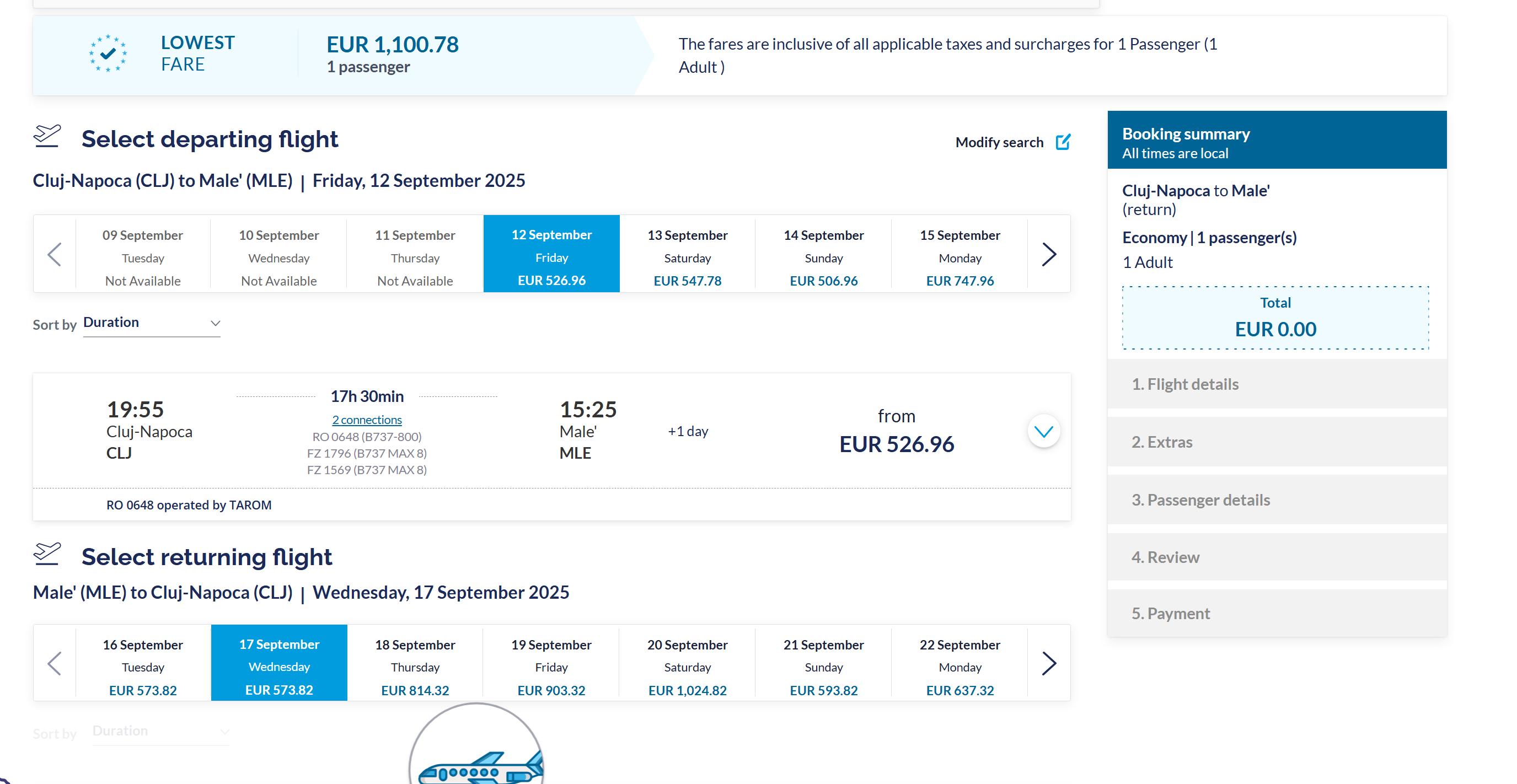The height and width of the screenshot is (784, 1517).
Task: Show earlier returning dates with left arrow
Action: (54, 663)
